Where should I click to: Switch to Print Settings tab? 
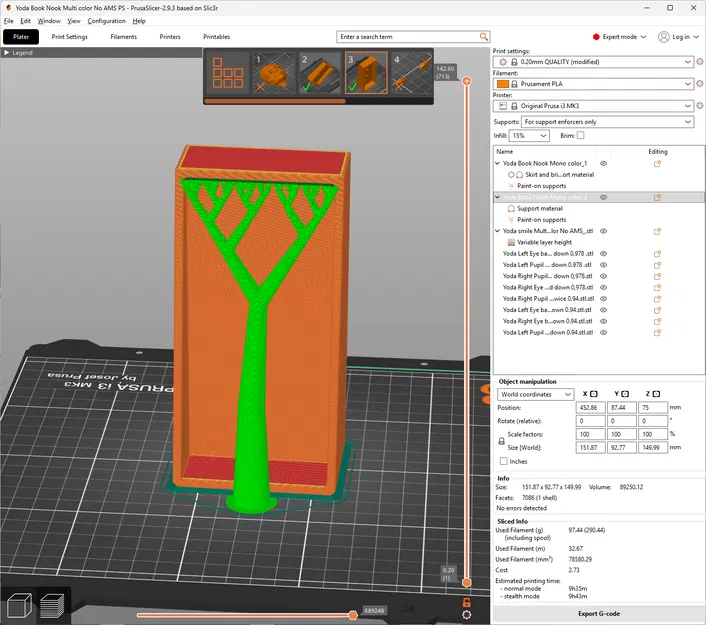point(69,36)
